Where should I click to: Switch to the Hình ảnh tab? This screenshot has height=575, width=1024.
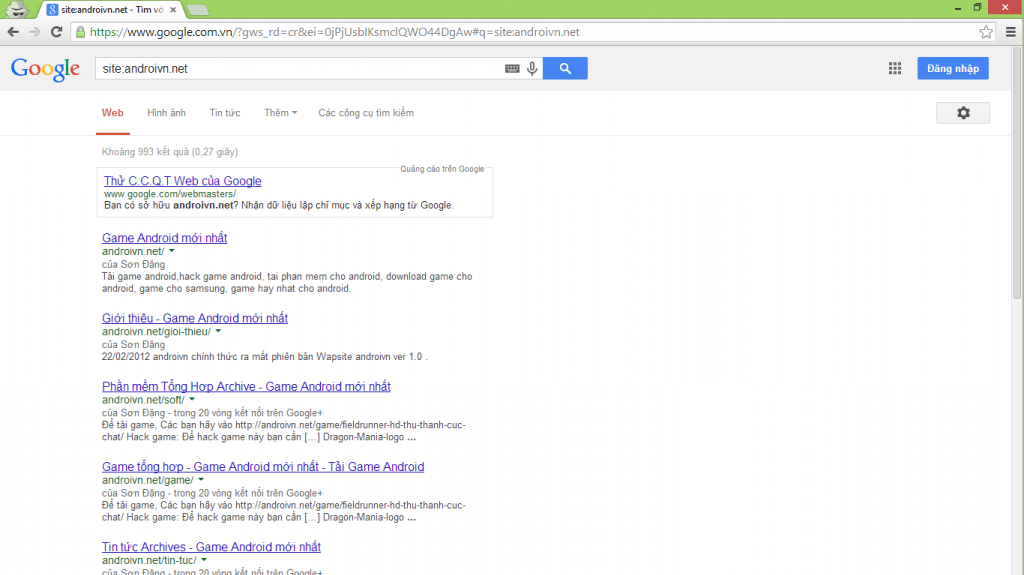pos(167,113)
